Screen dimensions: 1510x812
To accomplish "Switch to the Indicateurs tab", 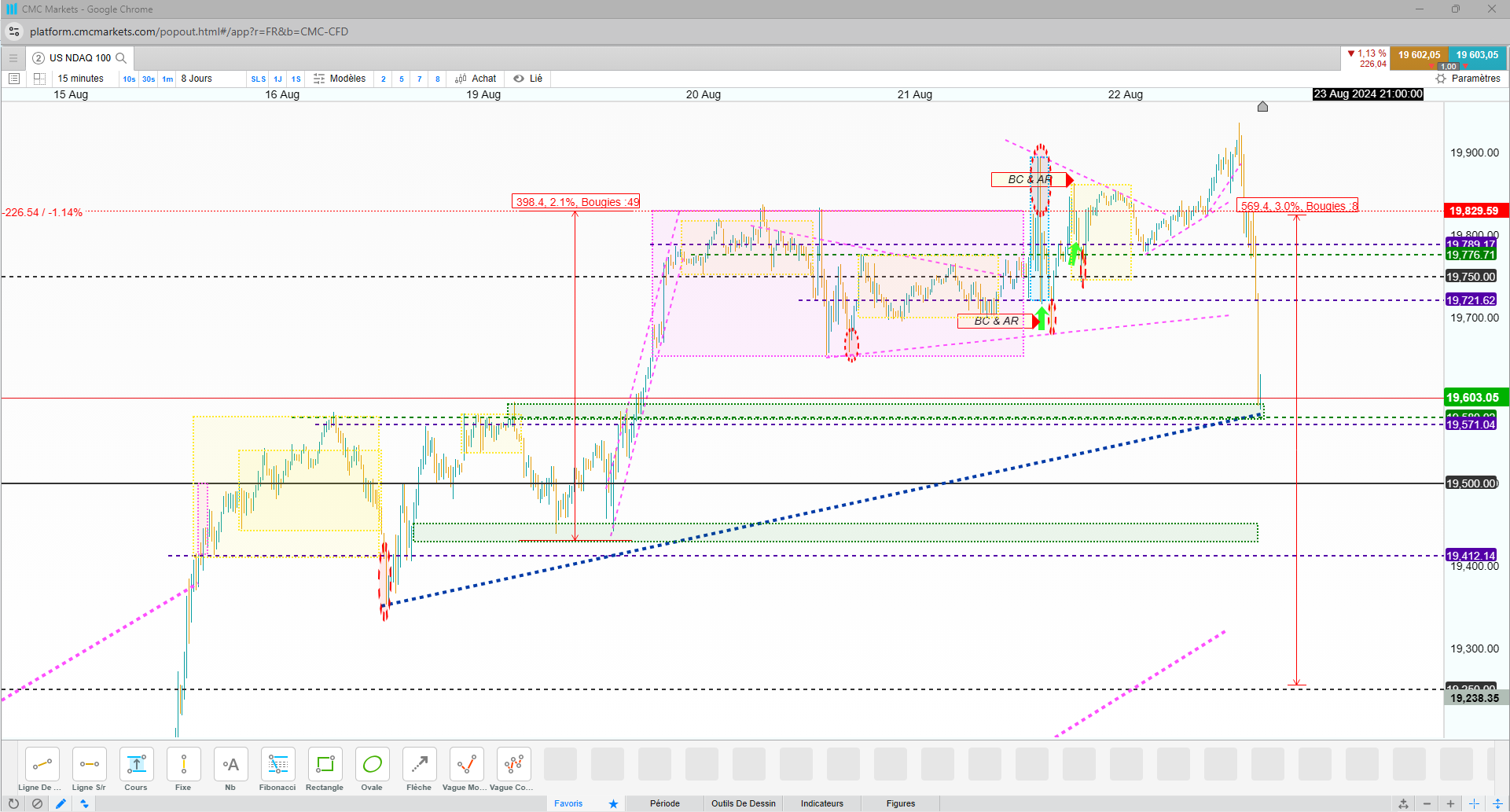I will [822, 803].
